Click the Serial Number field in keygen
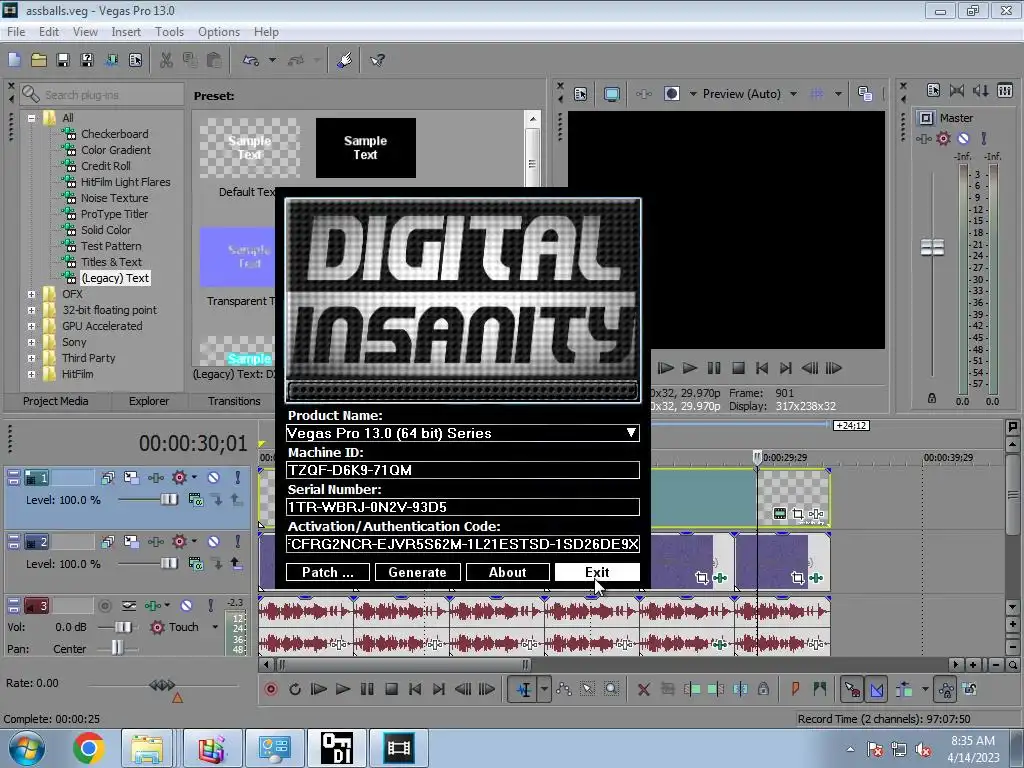1024x768 pixels. [462, 507]
